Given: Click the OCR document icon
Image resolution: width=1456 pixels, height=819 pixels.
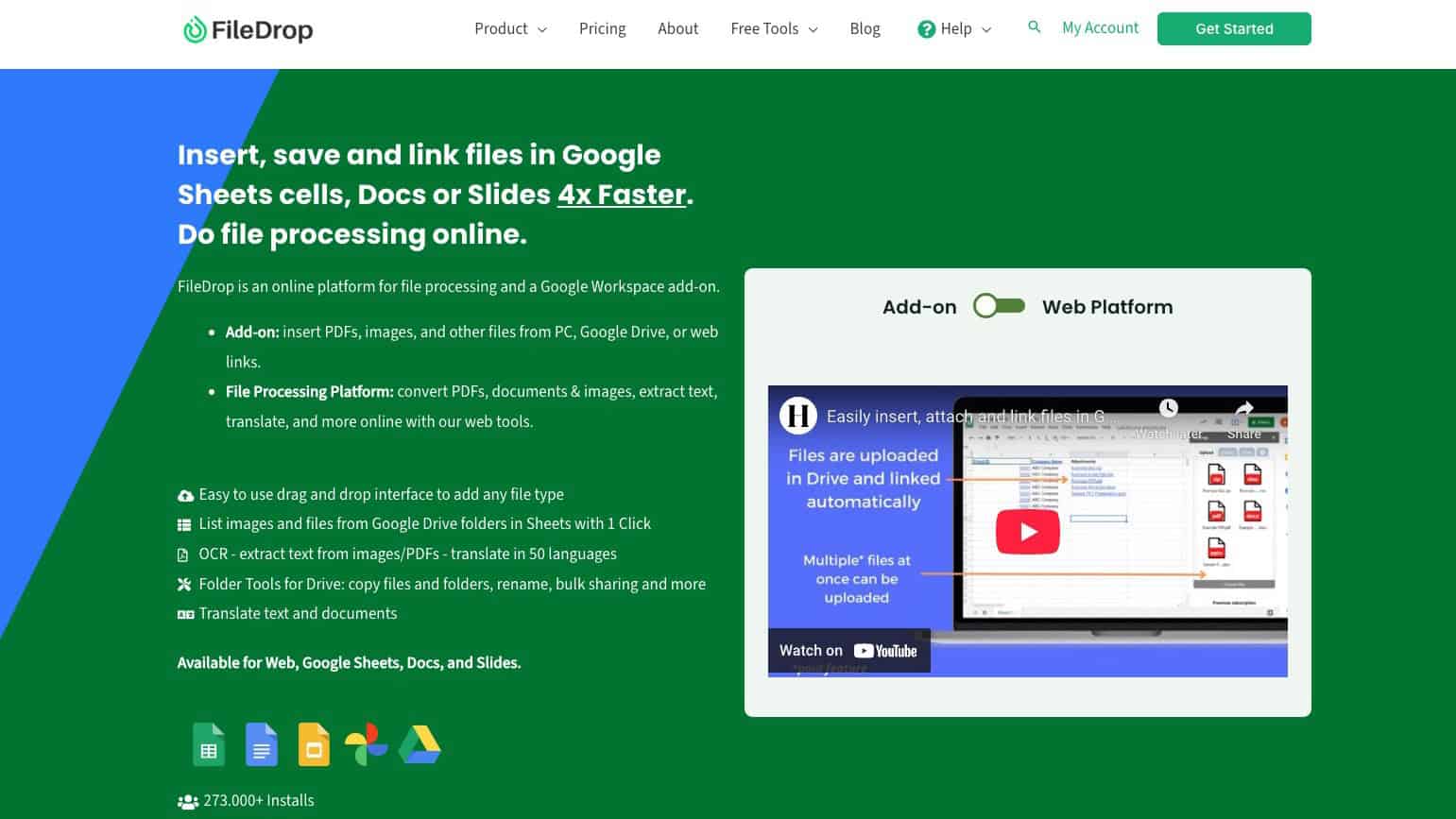Looking at the screenshot, I should 185,555.
